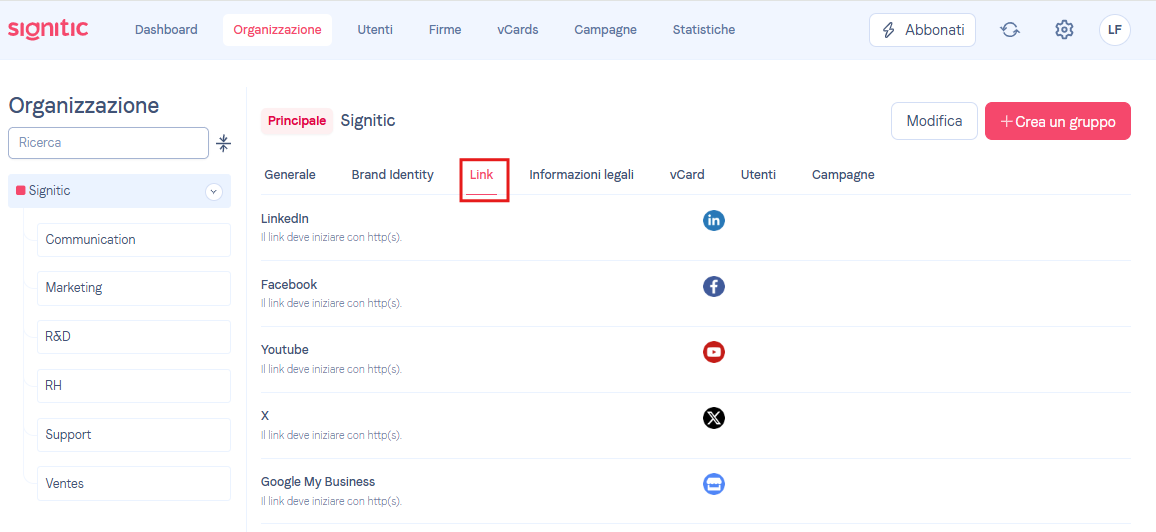This screenshot has height=532, width=1156.
Task: Select the Support group in tree
Action: (x=133, y=435)
